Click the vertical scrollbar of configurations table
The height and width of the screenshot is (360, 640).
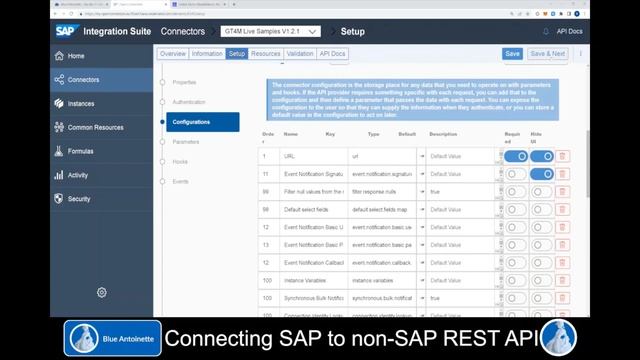point(587,164)
